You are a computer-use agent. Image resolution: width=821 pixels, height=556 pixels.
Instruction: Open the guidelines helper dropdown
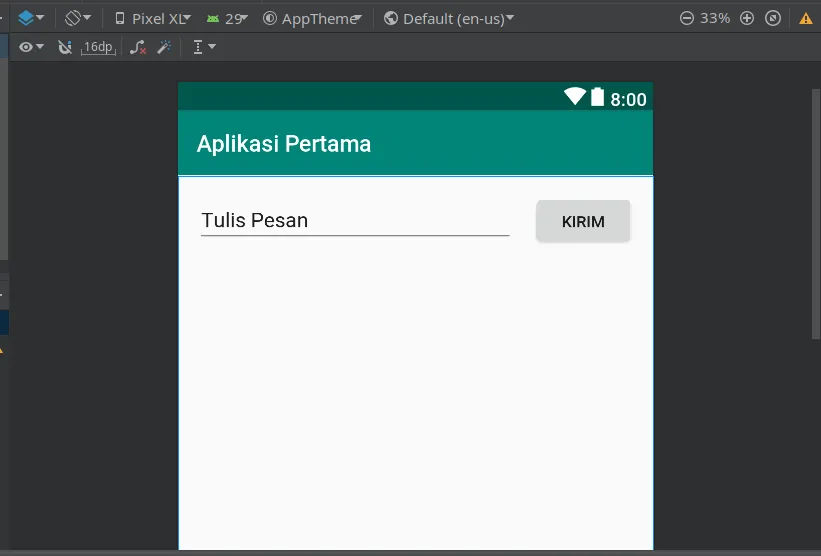click(204, 47)
